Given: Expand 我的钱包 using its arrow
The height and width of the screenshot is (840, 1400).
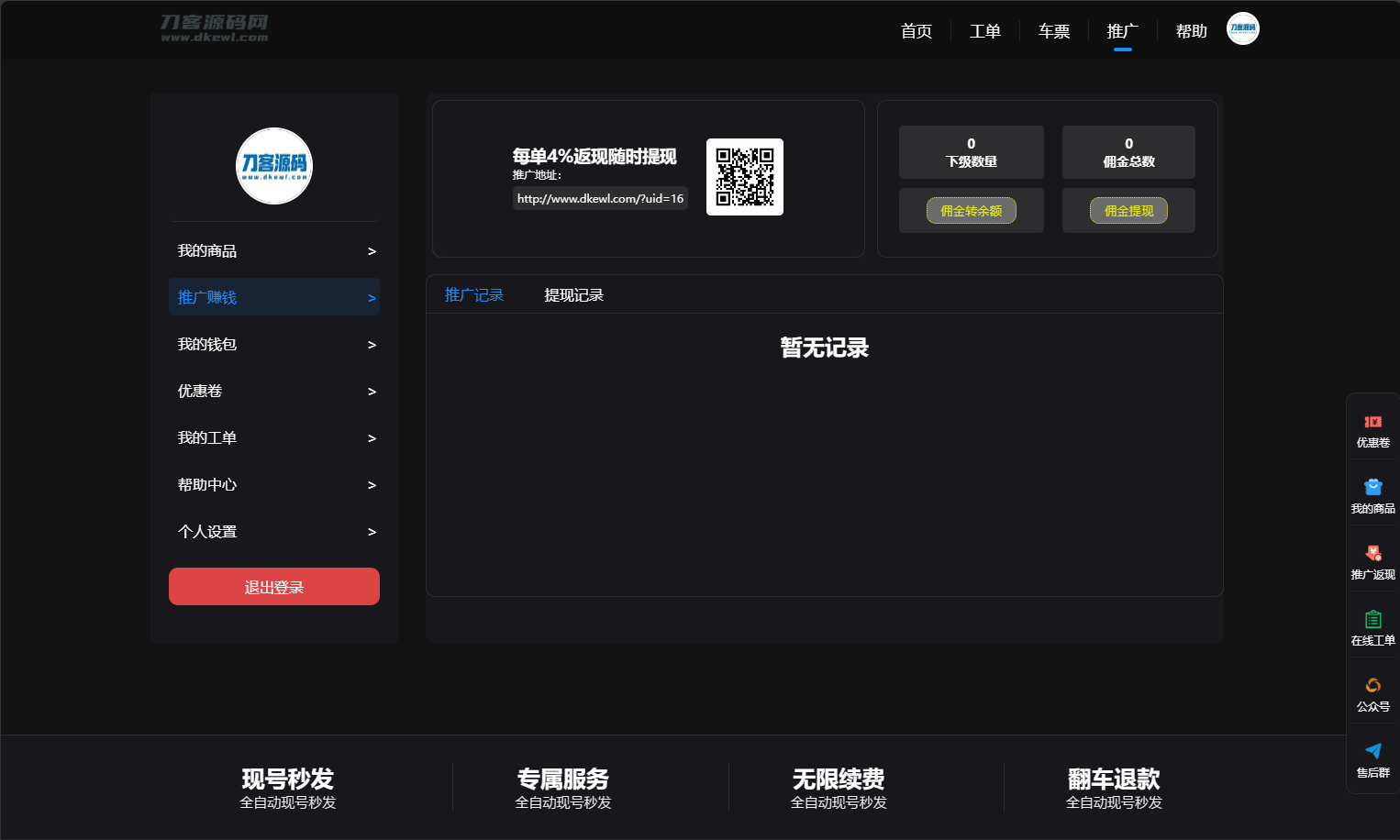Looking at the screenshot, I should point(372,344).
